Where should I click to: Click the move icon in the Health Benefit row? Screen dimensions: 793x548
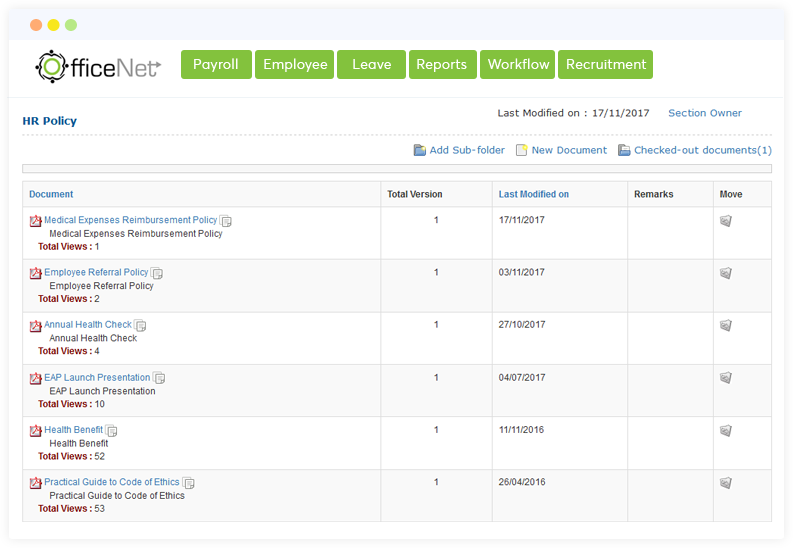(726, 430)
